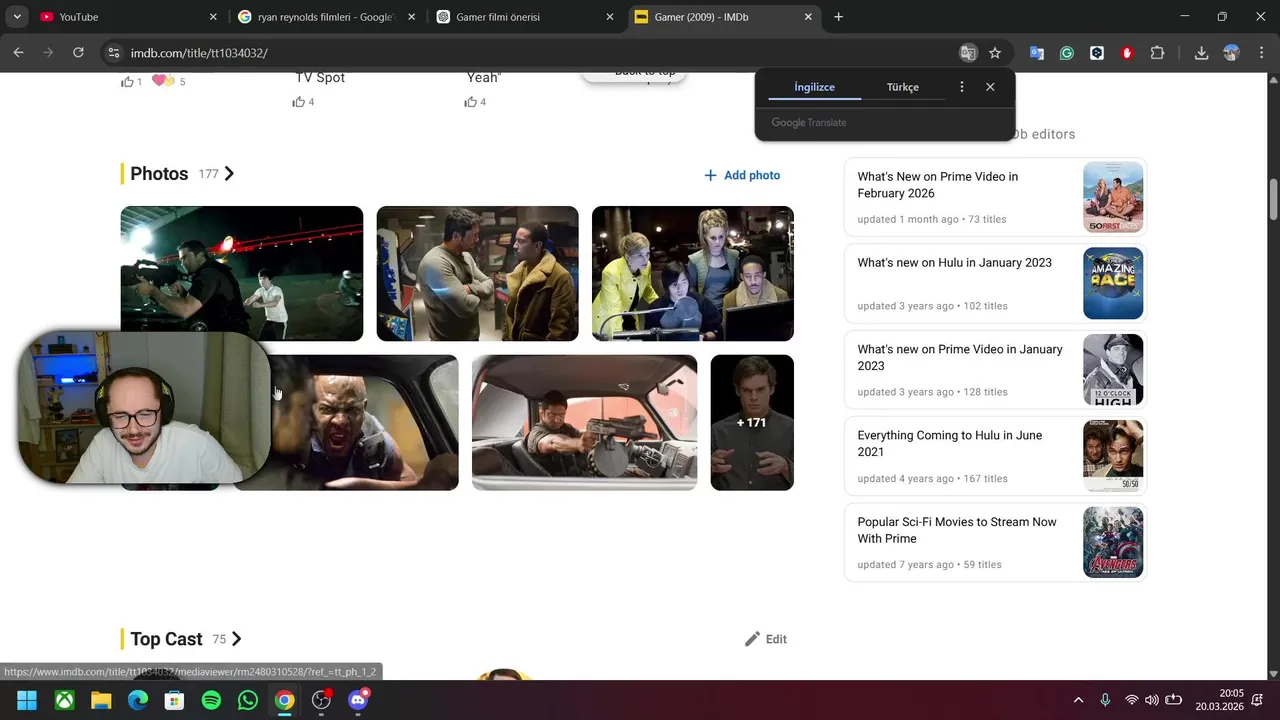This screenshot has height=720, width=1280.
Task: Open Chrome three-dot menu
Action: (x=1261, y=53)
